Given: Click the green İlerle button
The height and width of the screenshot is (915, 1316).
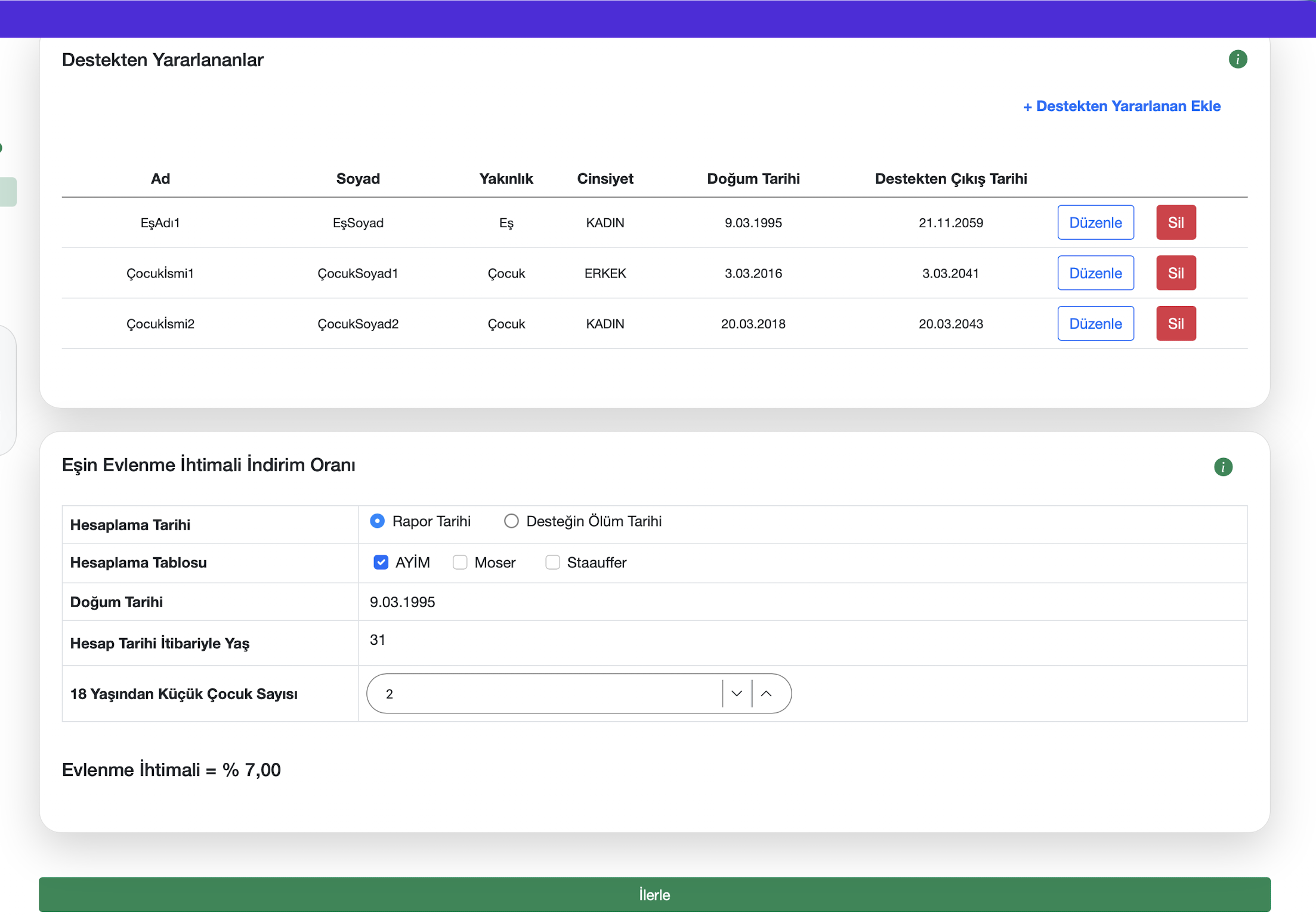Looking at the screenshot, I should [x=654, y=894].
